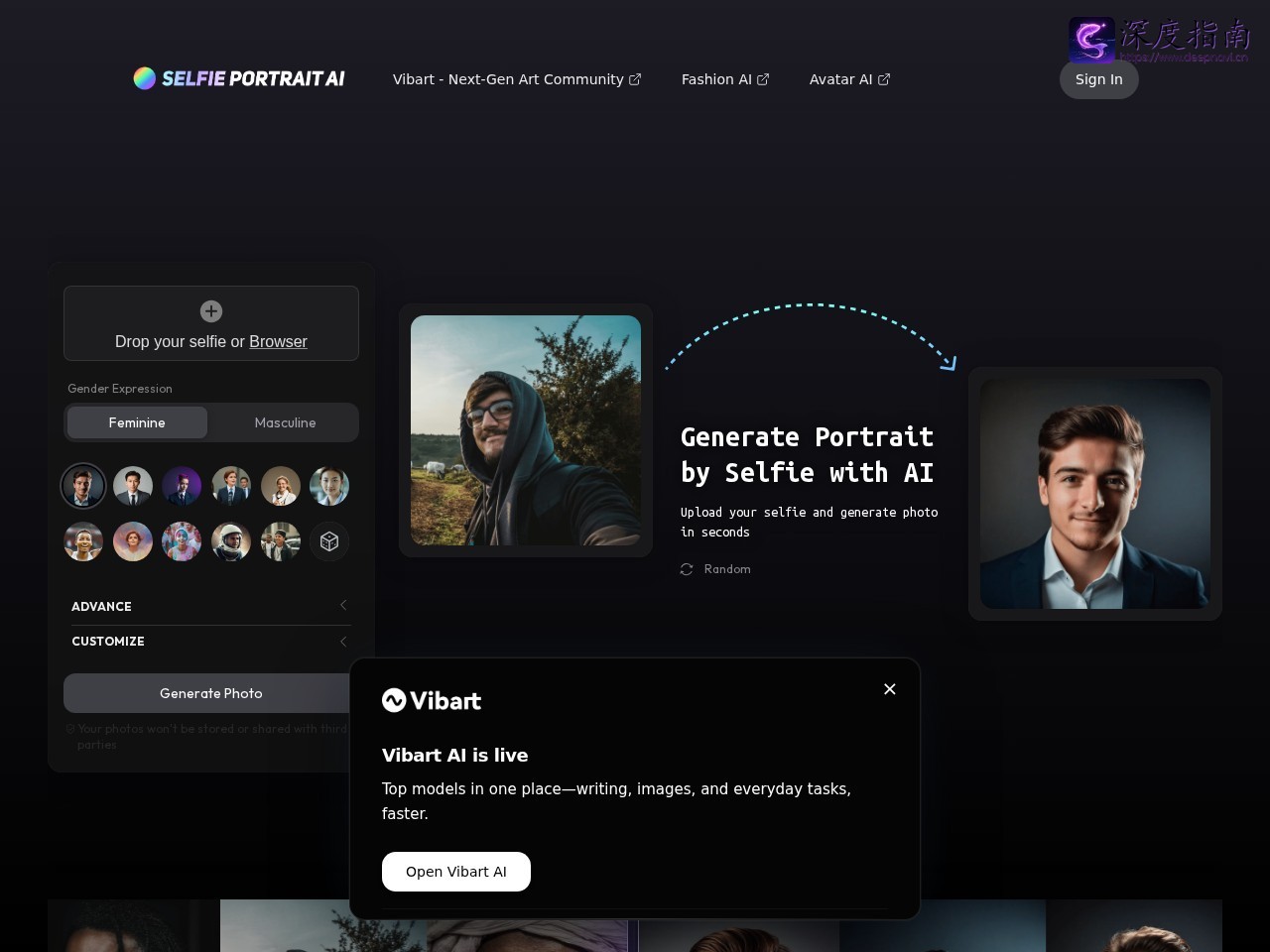
Task: Pick the dice icon for a random style
Action: (329, 541)
